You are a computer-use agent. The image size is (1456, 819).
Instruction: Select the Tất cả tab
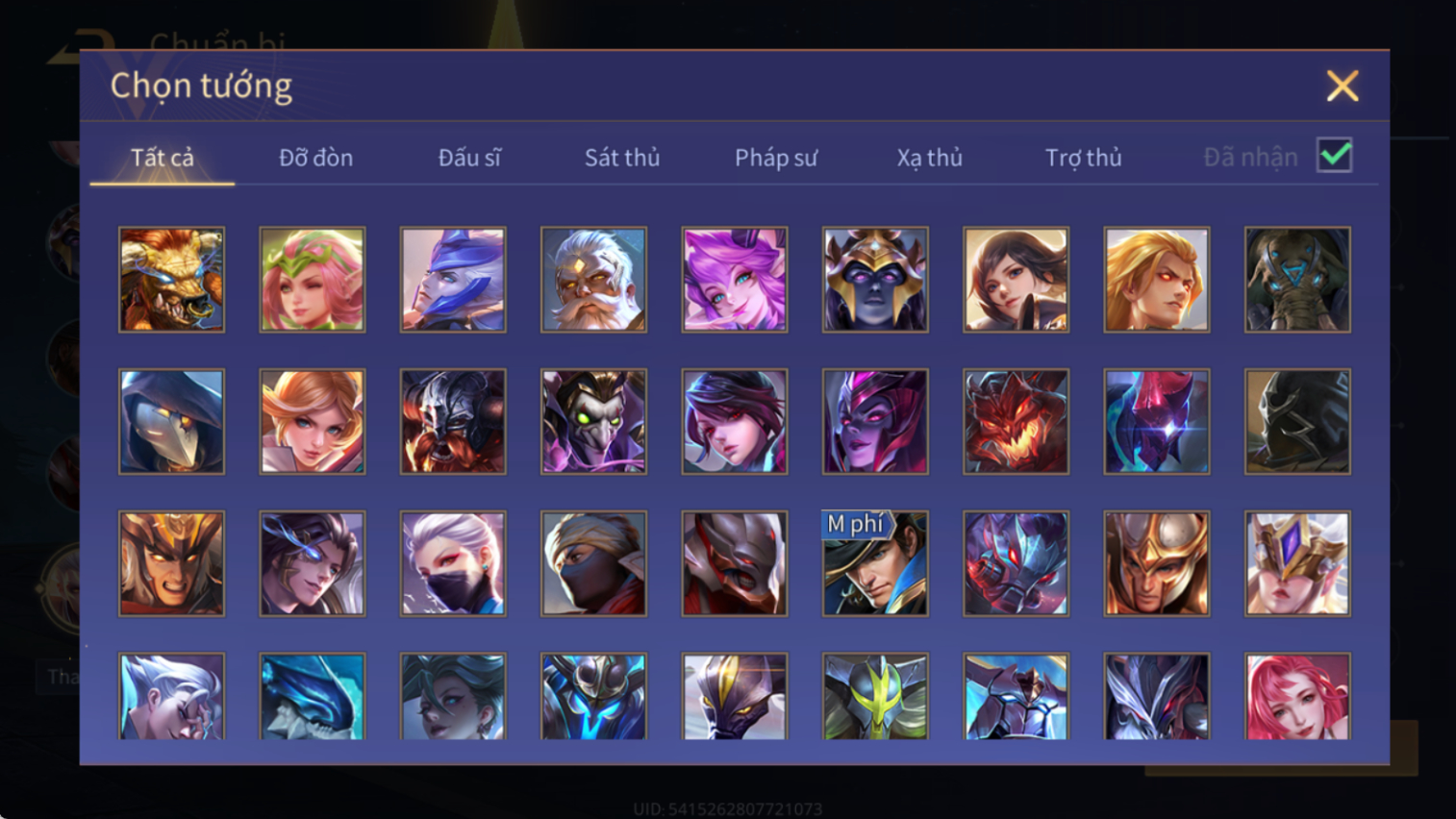[163, 158]
